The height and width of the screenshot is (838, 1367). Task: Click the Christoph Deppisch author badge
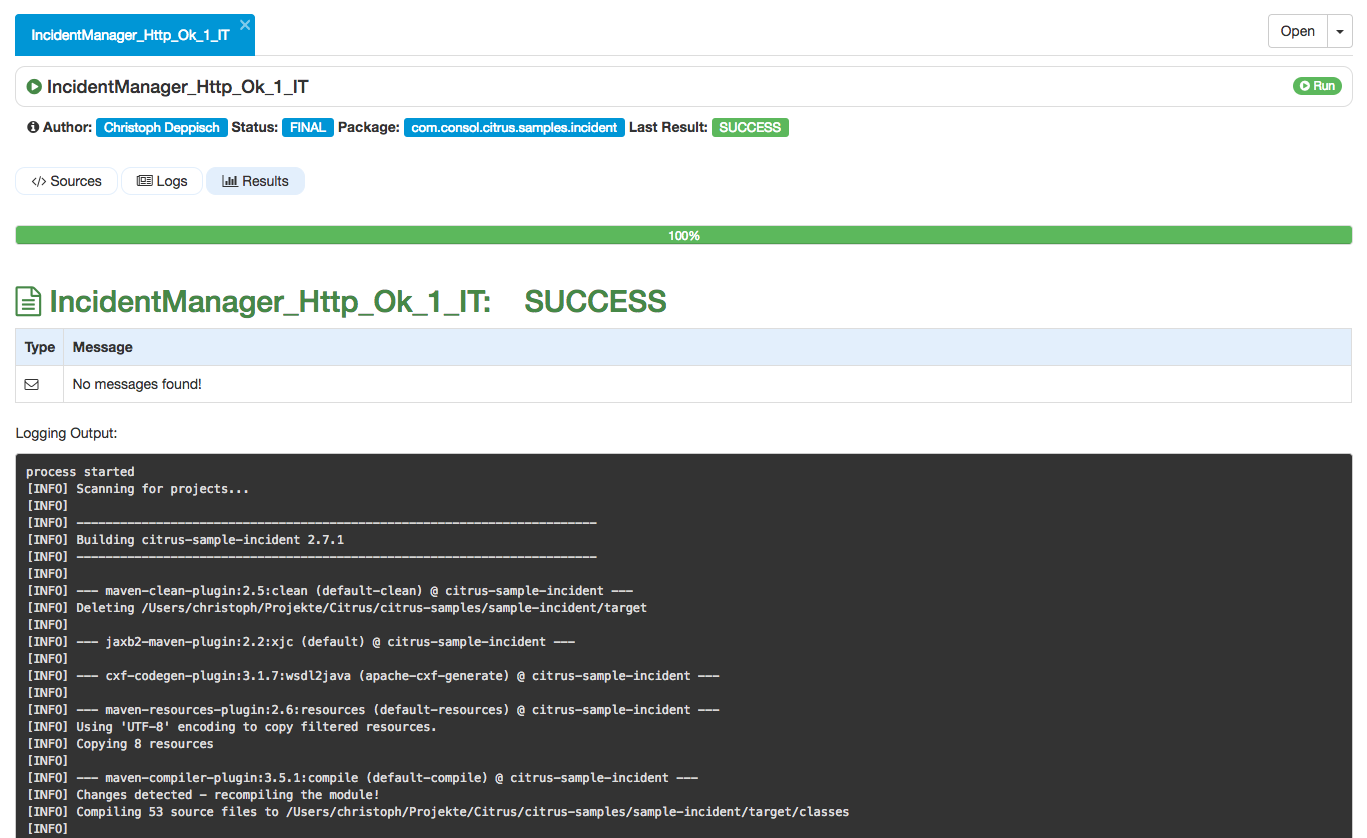click(162, 128)
